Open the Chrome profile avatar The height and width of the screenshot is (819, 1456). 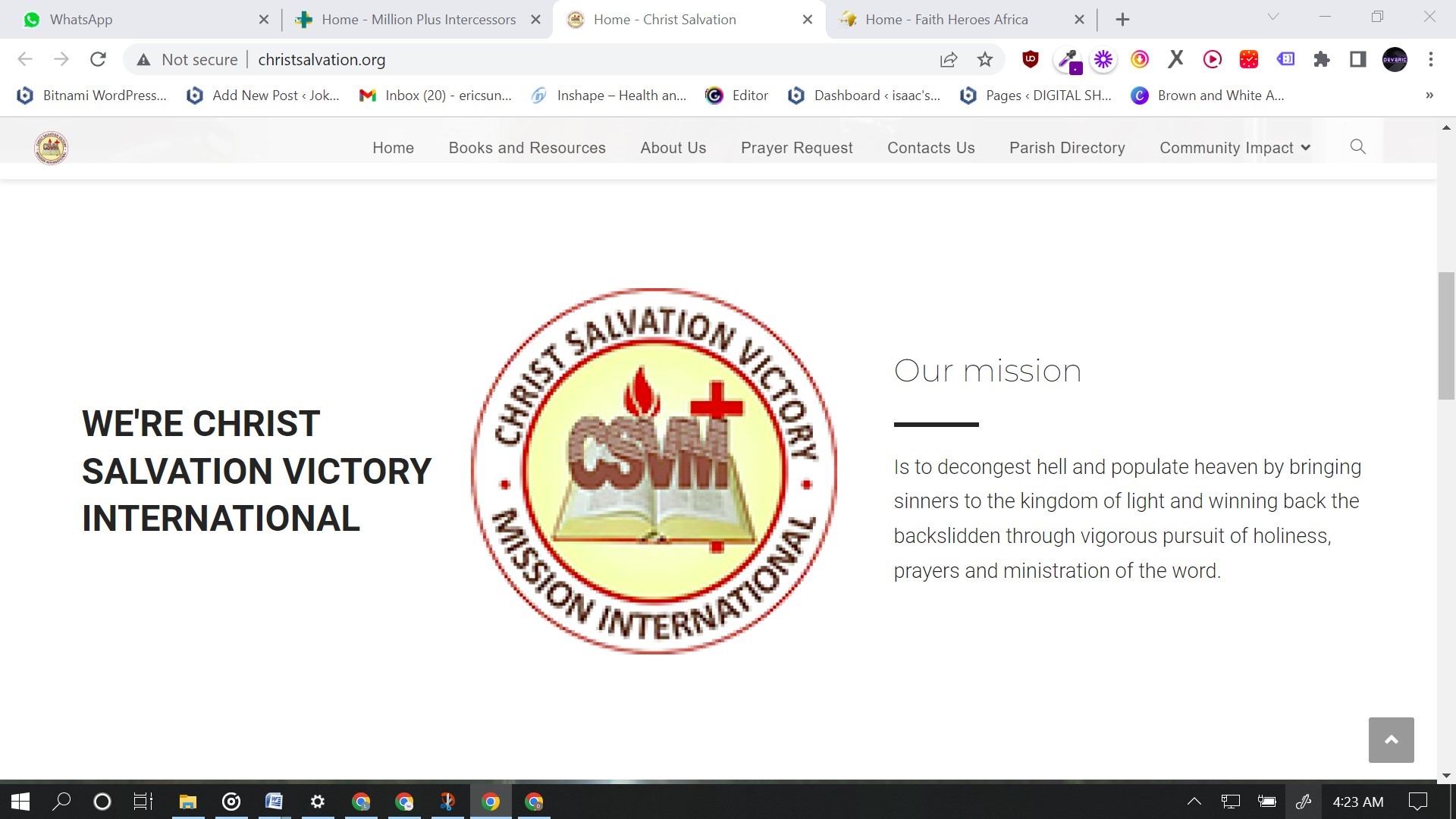tap(1395, 59)
